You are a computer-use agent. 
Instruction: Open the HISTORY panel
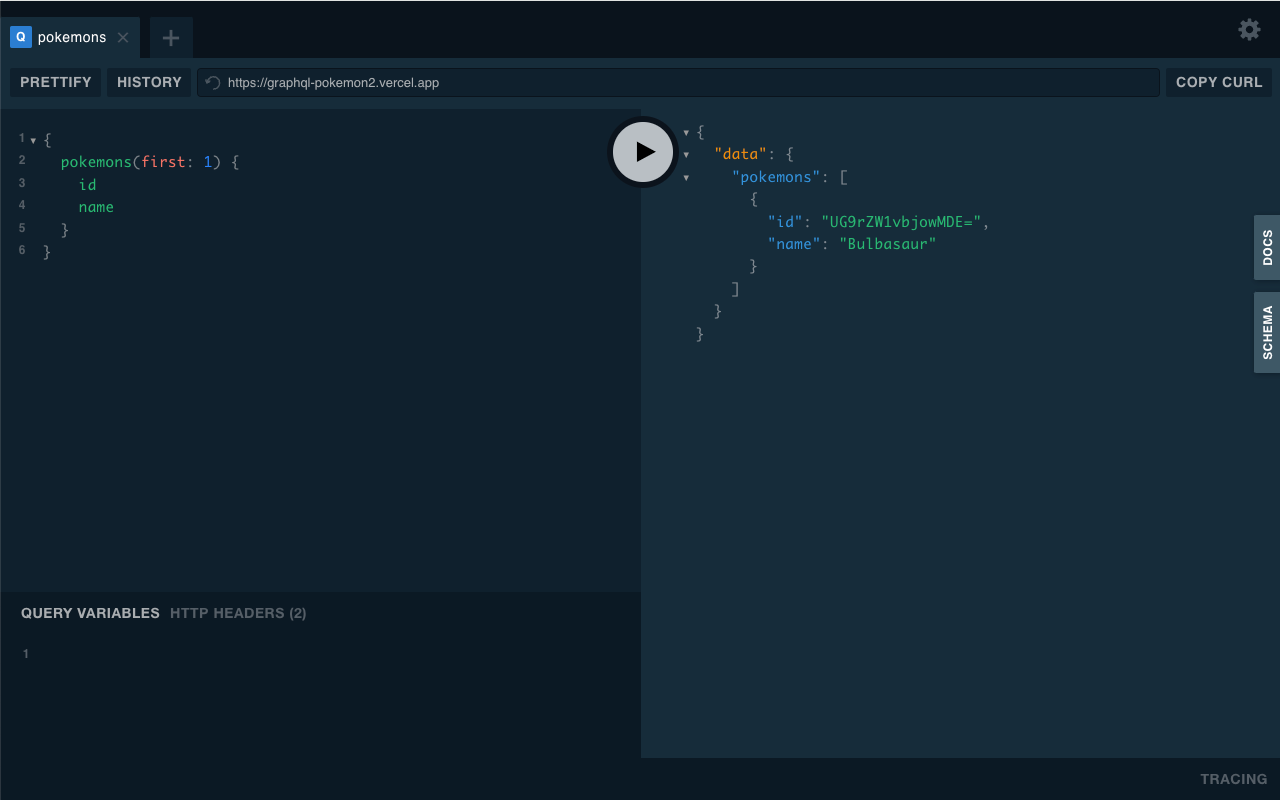coord(148,82)
